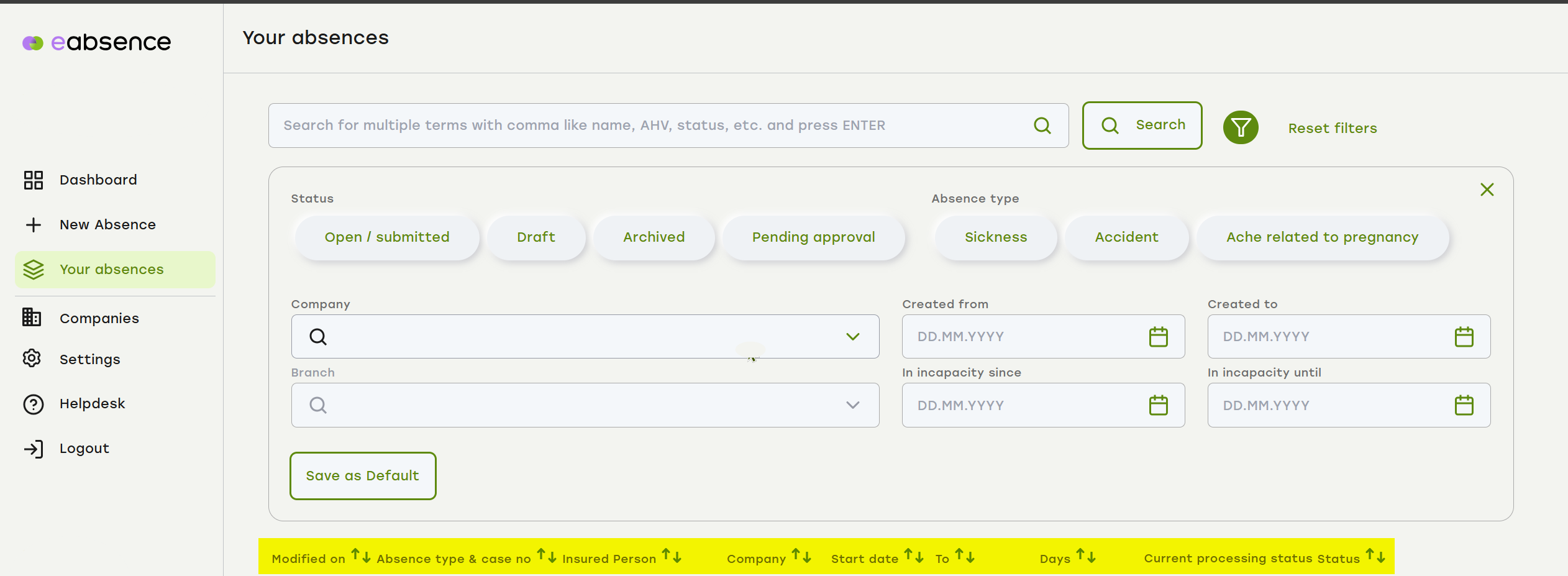Click the Companies building icon
Image resolution: width=1568 pixels, height=576 pixels.
[32, 318]
